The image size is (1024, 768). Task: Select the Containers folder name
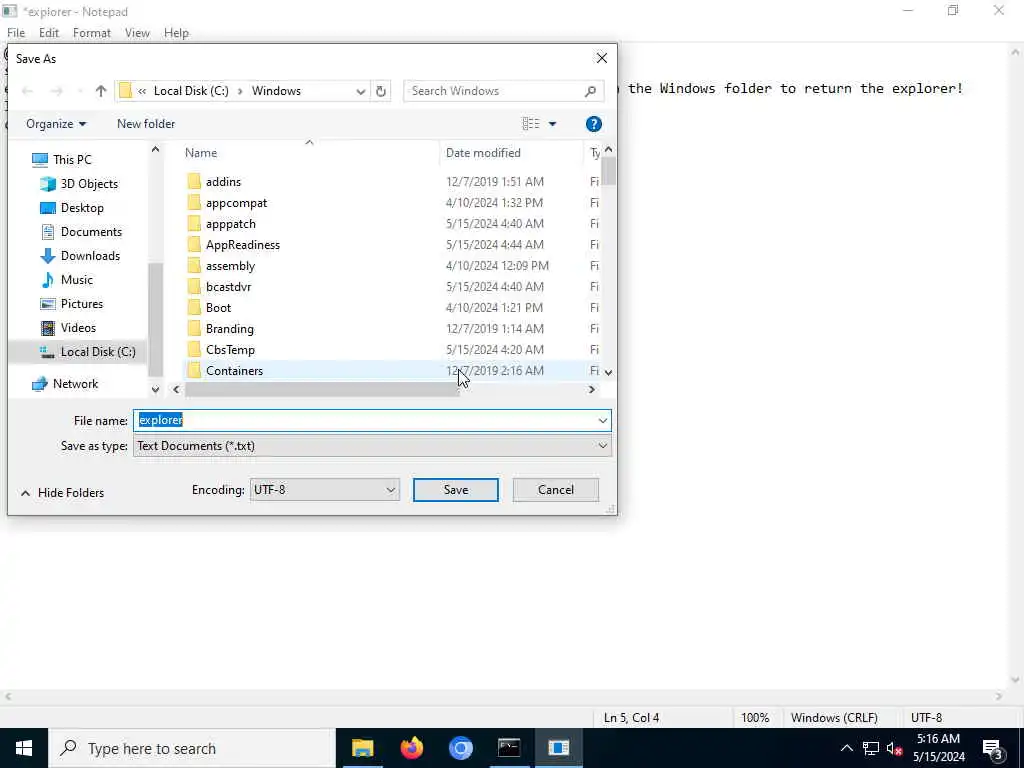tap(234, 371)
